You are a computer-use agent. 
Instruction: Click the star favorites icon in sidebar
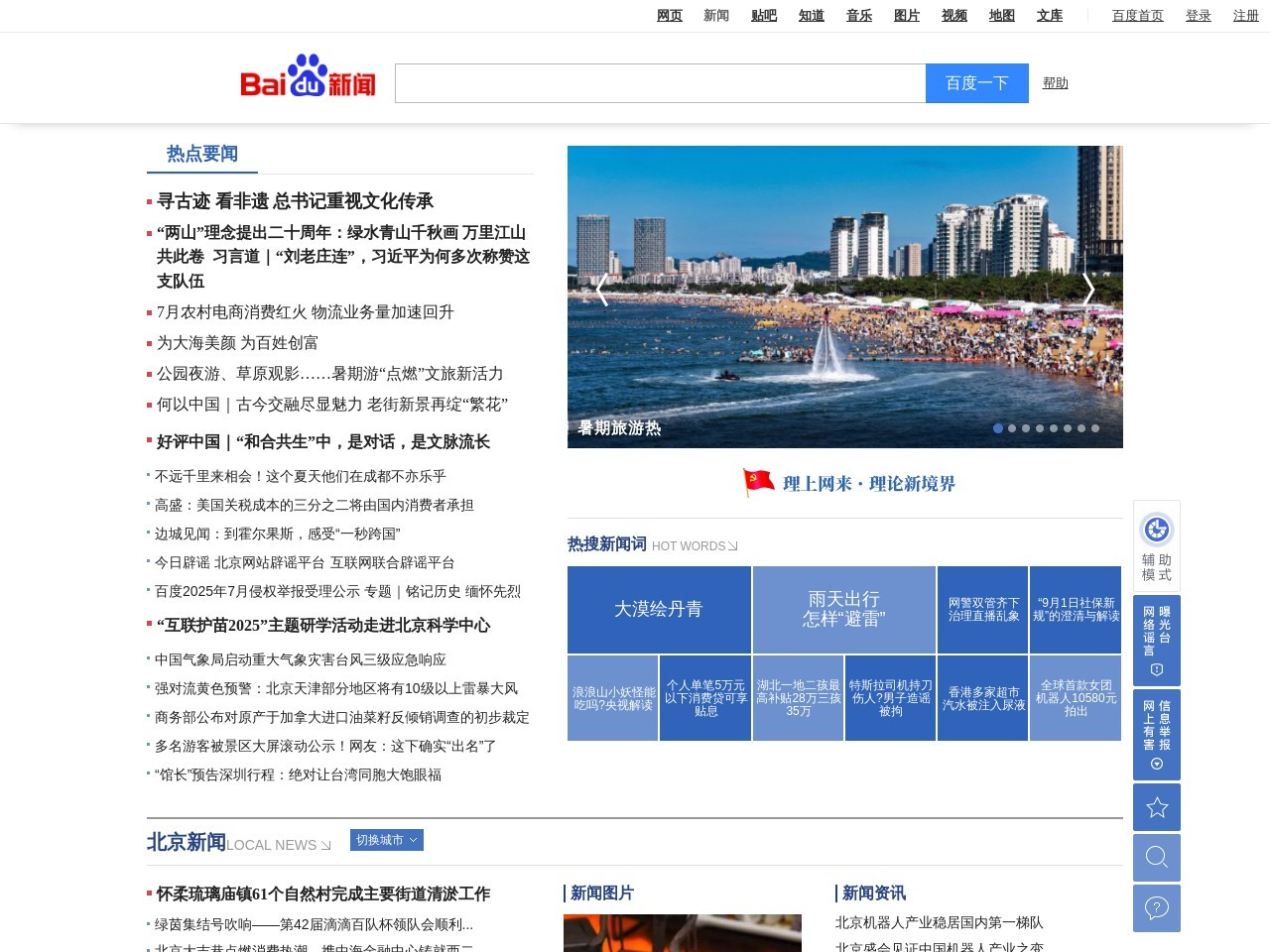point(1157,807)
